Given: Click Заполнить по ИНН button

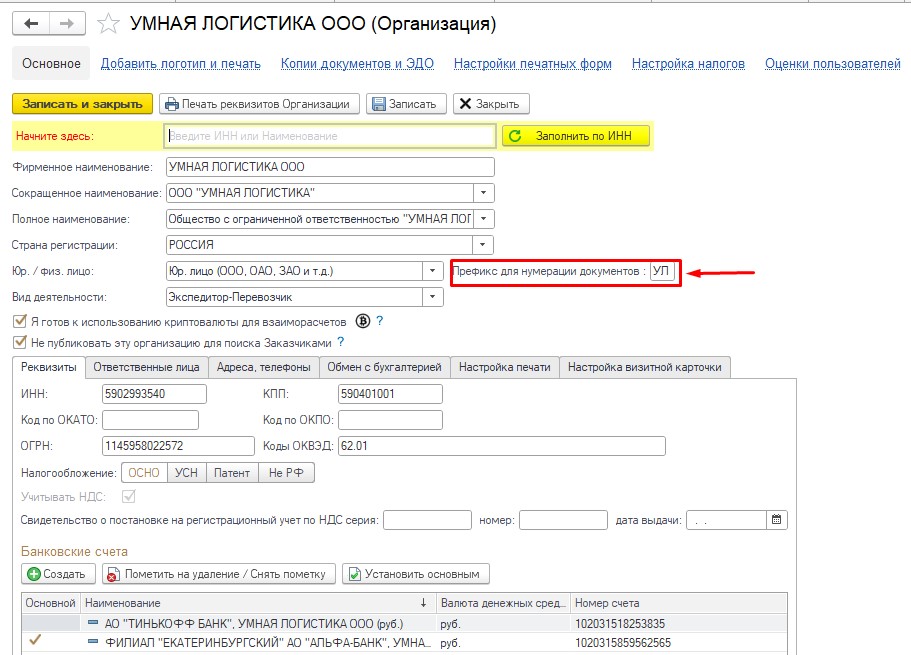Looking at the screenshot, I should click(x=576, y=136).
